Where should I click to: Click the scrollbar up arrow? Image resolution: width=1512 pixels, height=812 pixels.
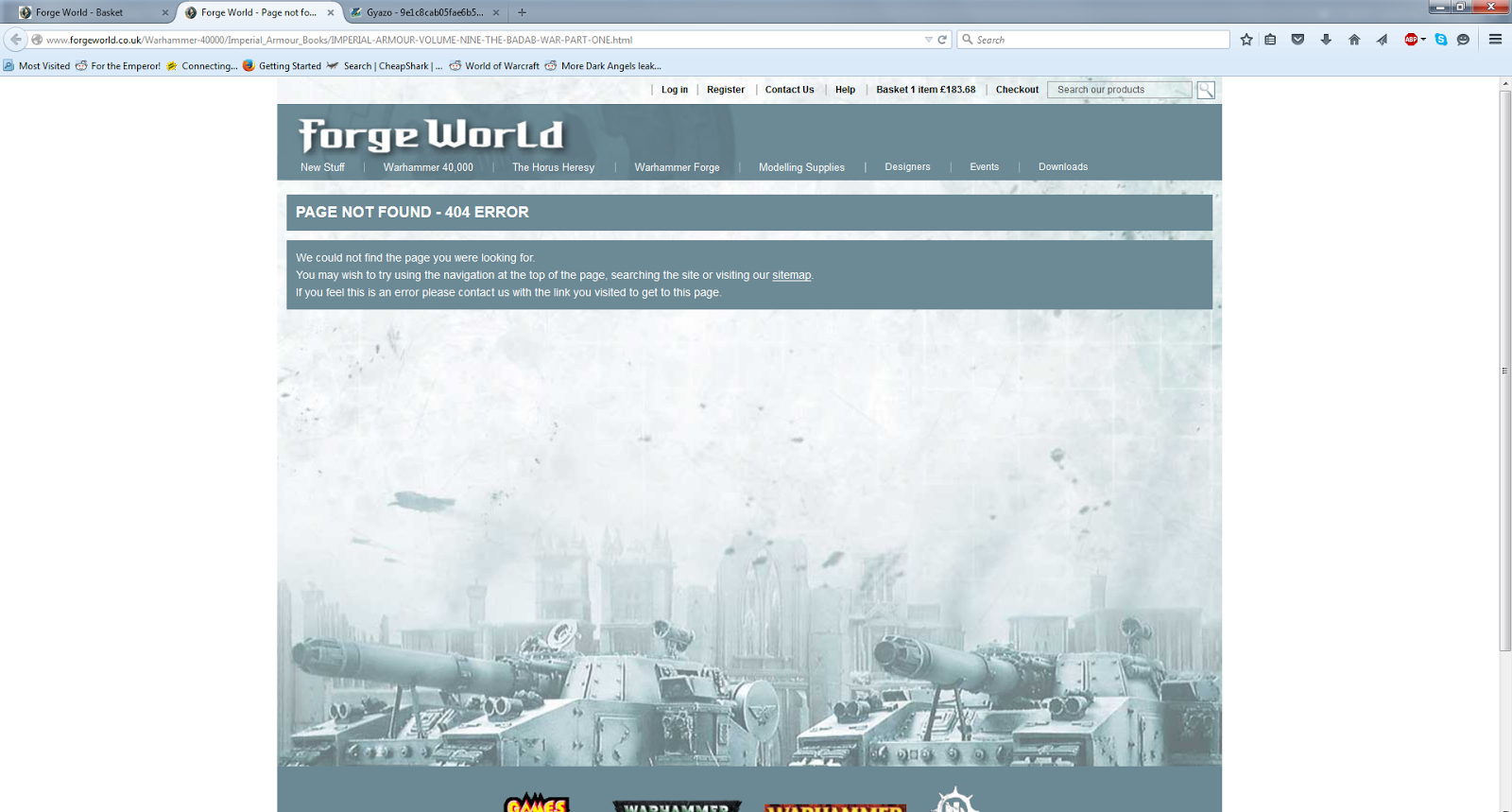(x=1504, y=84)
